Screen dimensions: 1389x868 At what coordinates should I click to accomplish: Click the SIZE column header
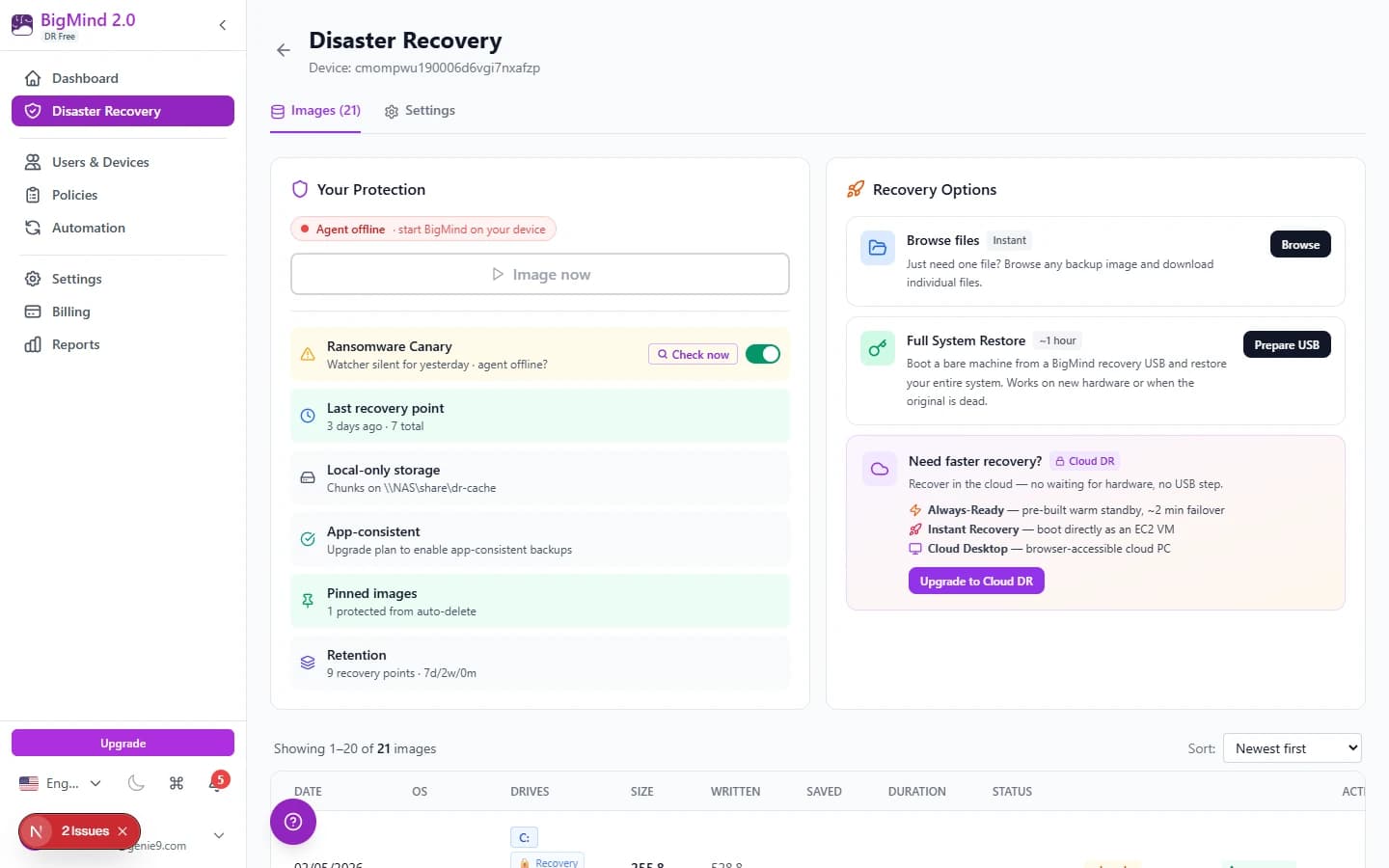click(x=642, y=792)
